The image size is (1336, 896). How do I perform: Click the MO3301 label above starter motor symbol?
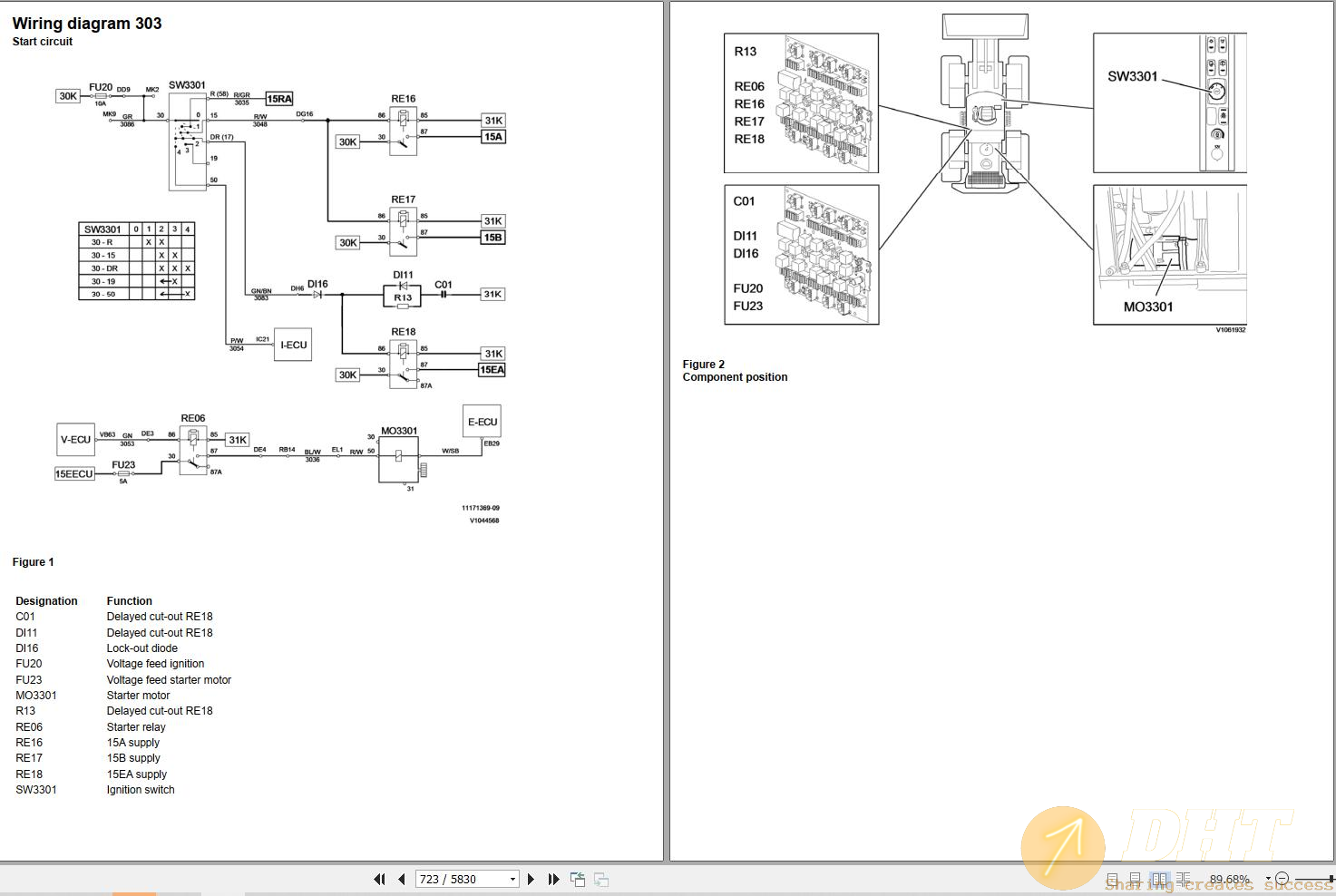pyautogui.click(x=399, y=431)
